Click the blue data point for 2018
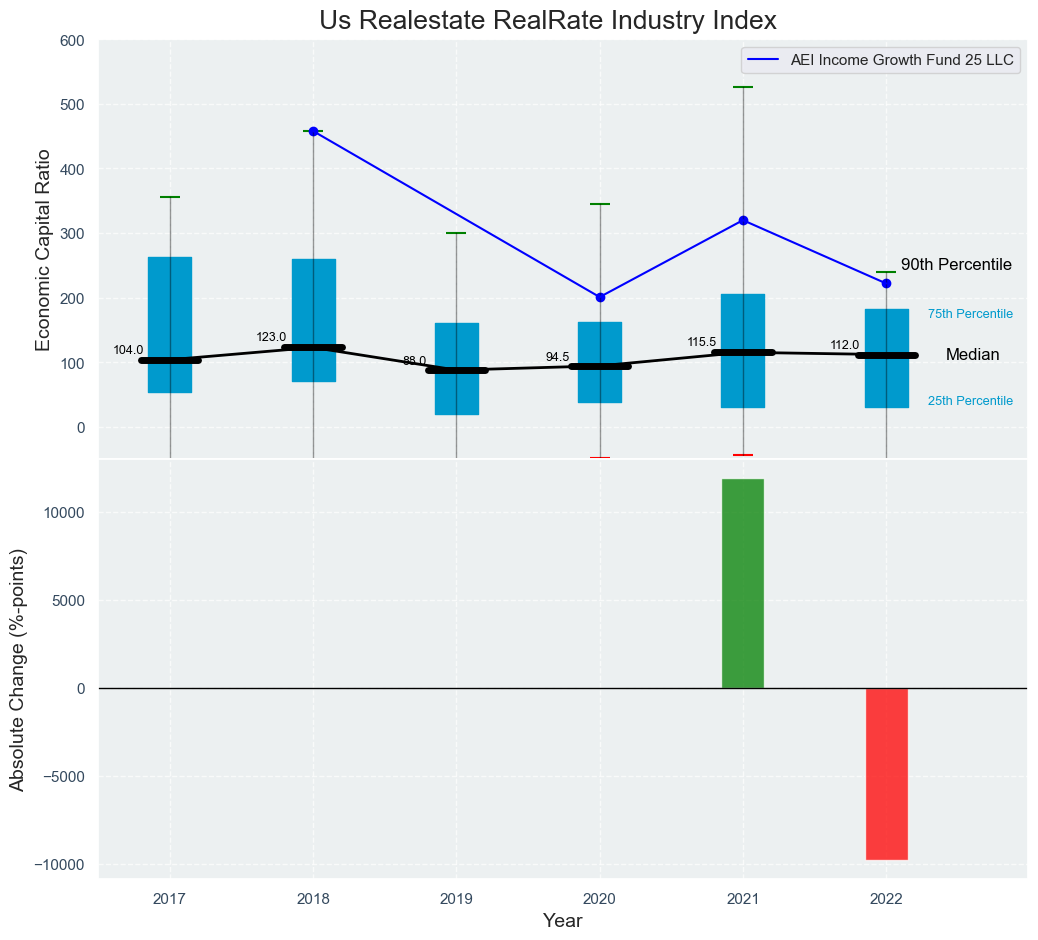This screenshot has height=940, width=1038. click(x=313, y=131)
